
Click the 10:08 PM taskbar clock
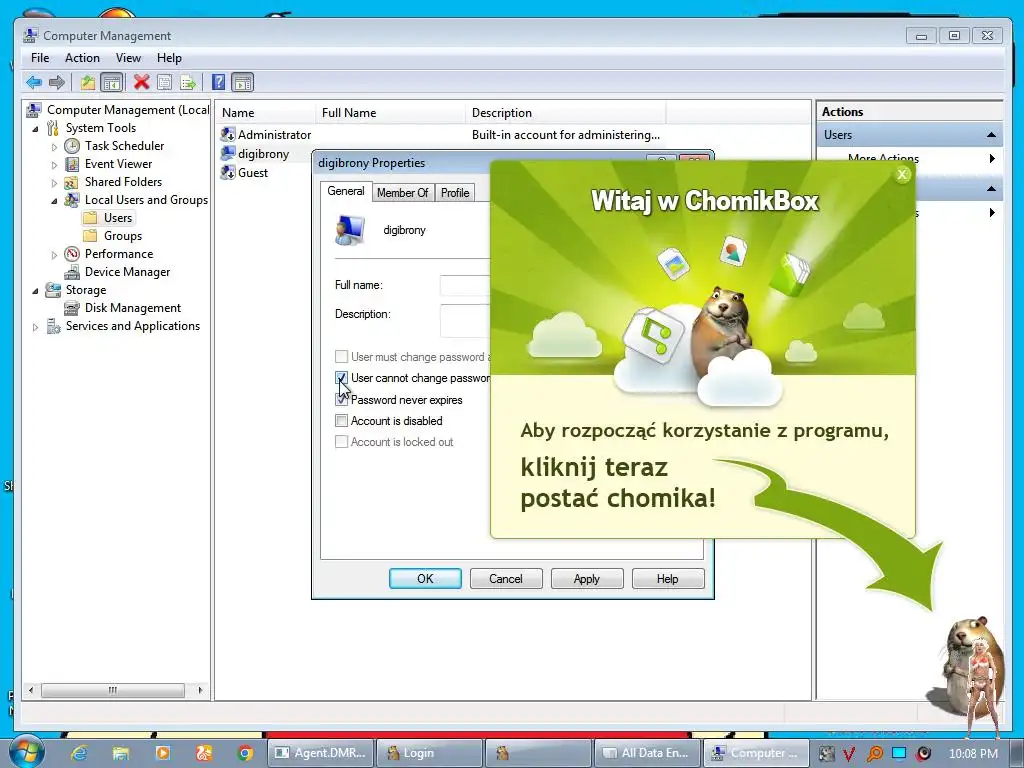(x=973, y=754)
